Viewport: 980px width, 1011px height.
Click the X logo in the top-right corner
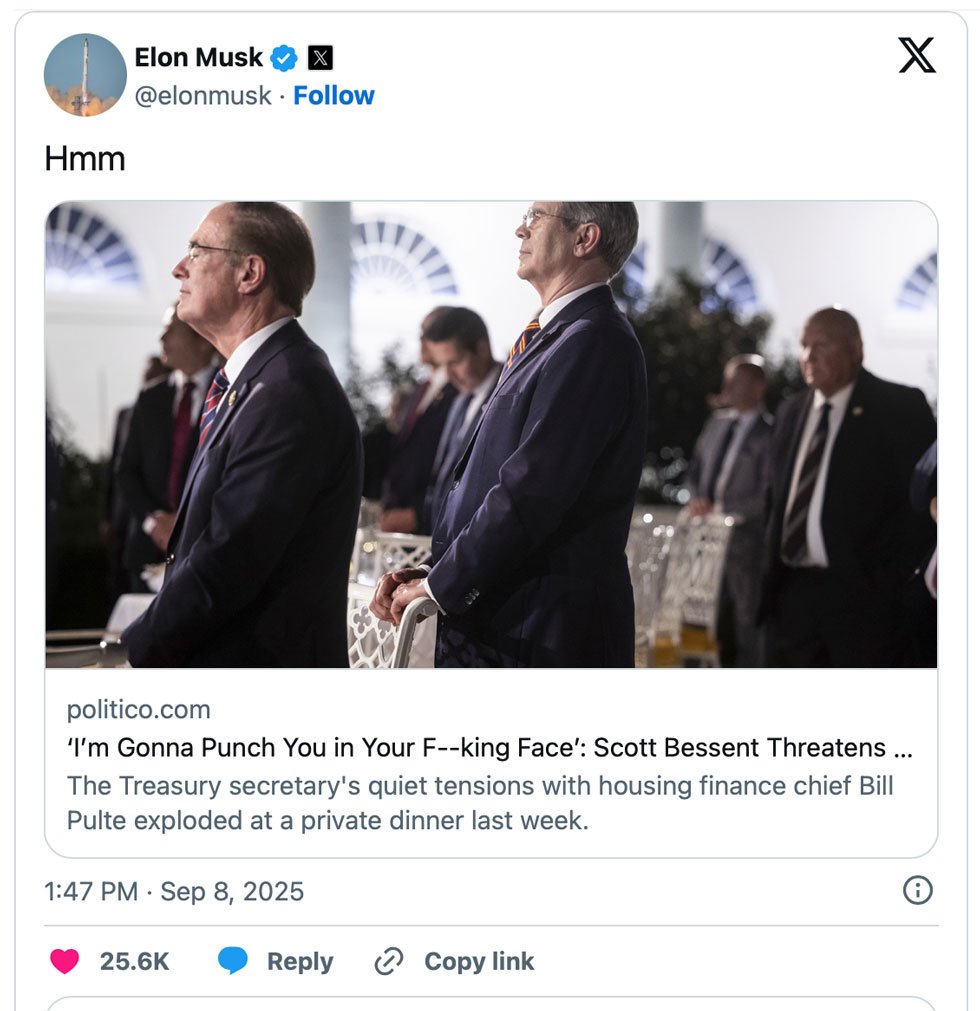tap(916, 56)
